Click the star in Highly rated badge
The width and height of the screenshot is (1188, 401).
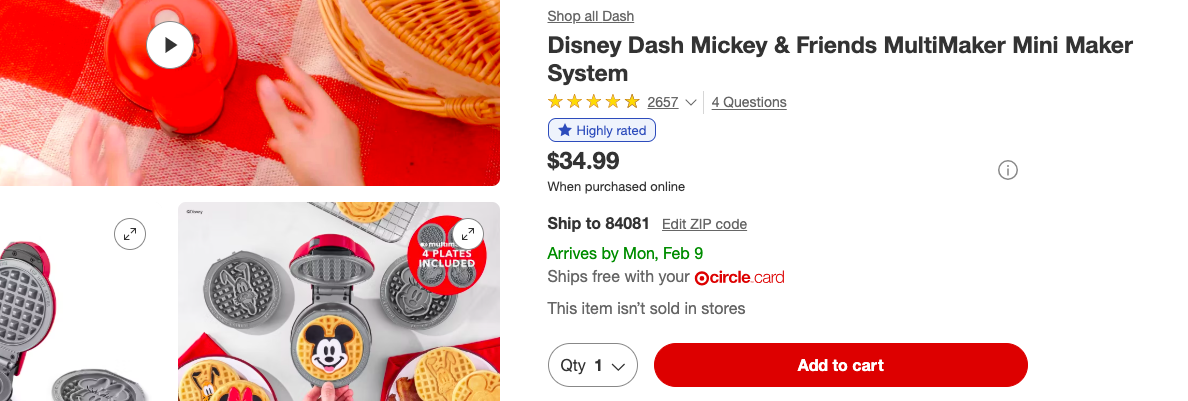pyautogui.click(x=565, y=130)
